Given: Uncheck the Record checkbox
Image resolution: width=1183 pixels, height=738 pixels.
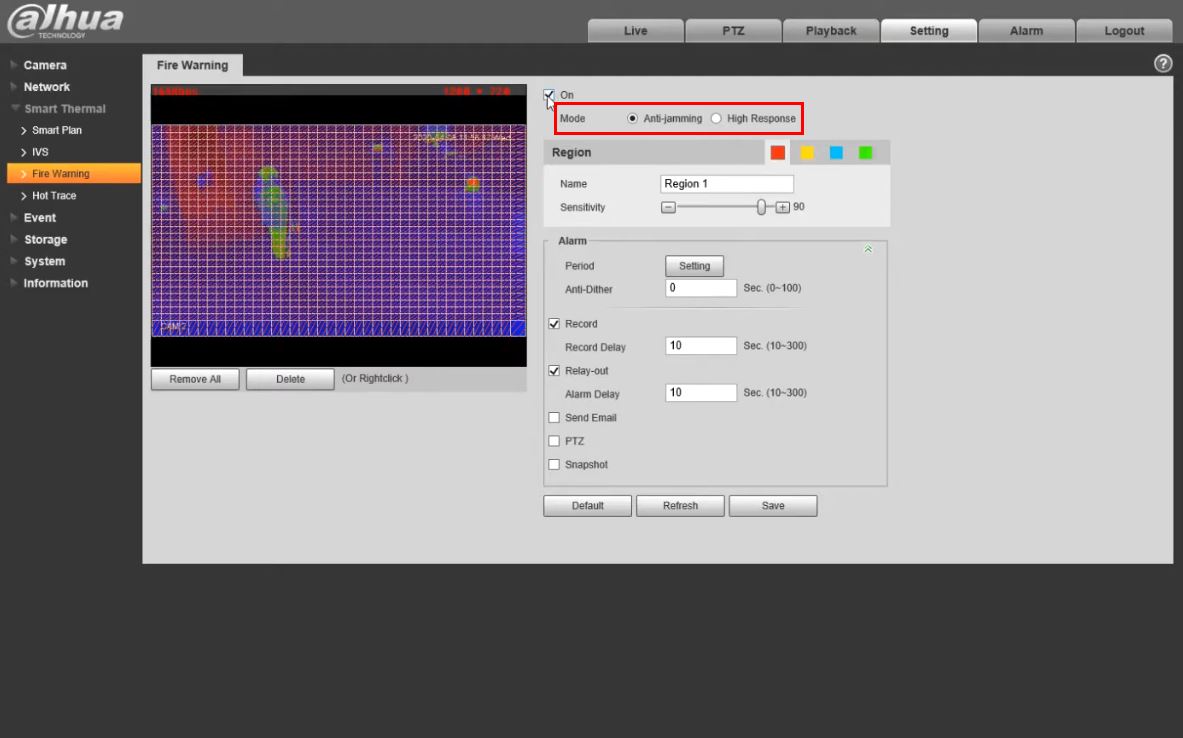Looking at the screenshot, I should pos(554,324).
